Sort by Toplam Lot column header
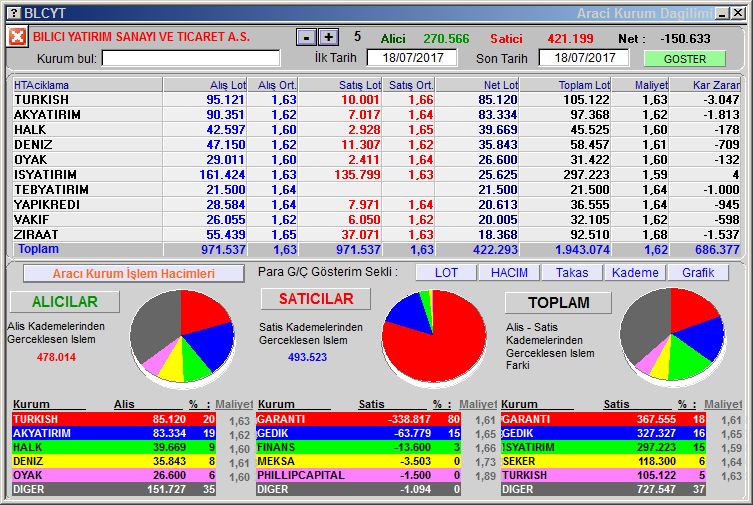The image size is (753, 505). 565,85
